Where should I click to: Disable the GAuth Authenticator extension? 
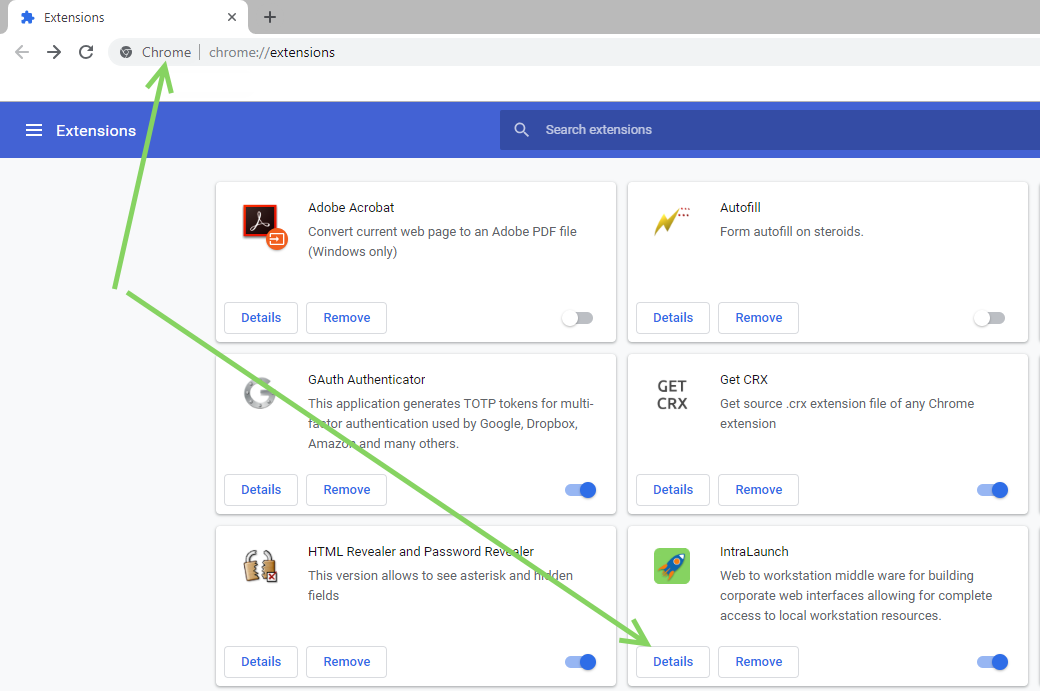pos(580,490)
